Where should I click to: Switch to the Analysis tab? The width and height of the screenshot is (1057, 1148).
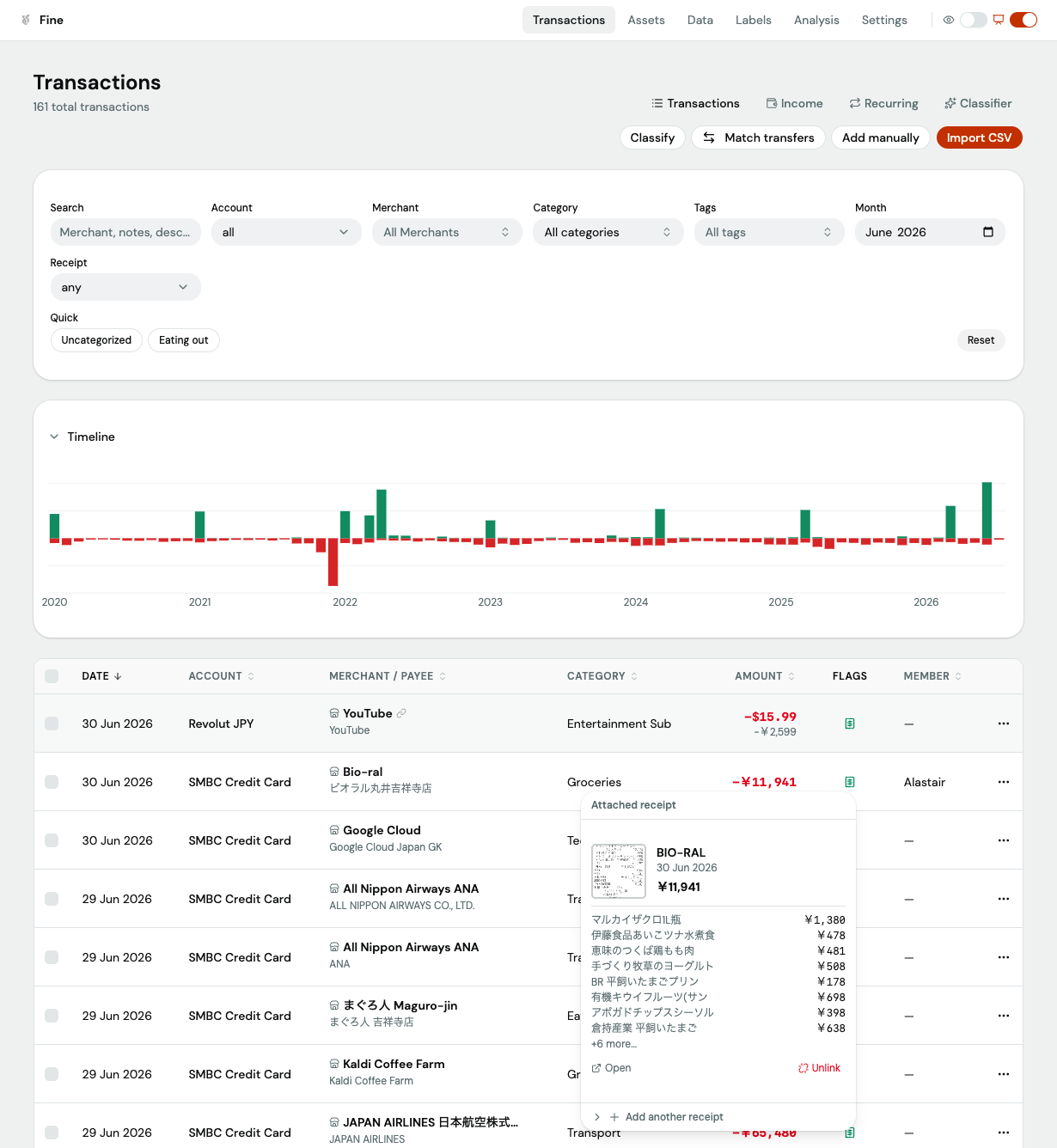(816, 20)
